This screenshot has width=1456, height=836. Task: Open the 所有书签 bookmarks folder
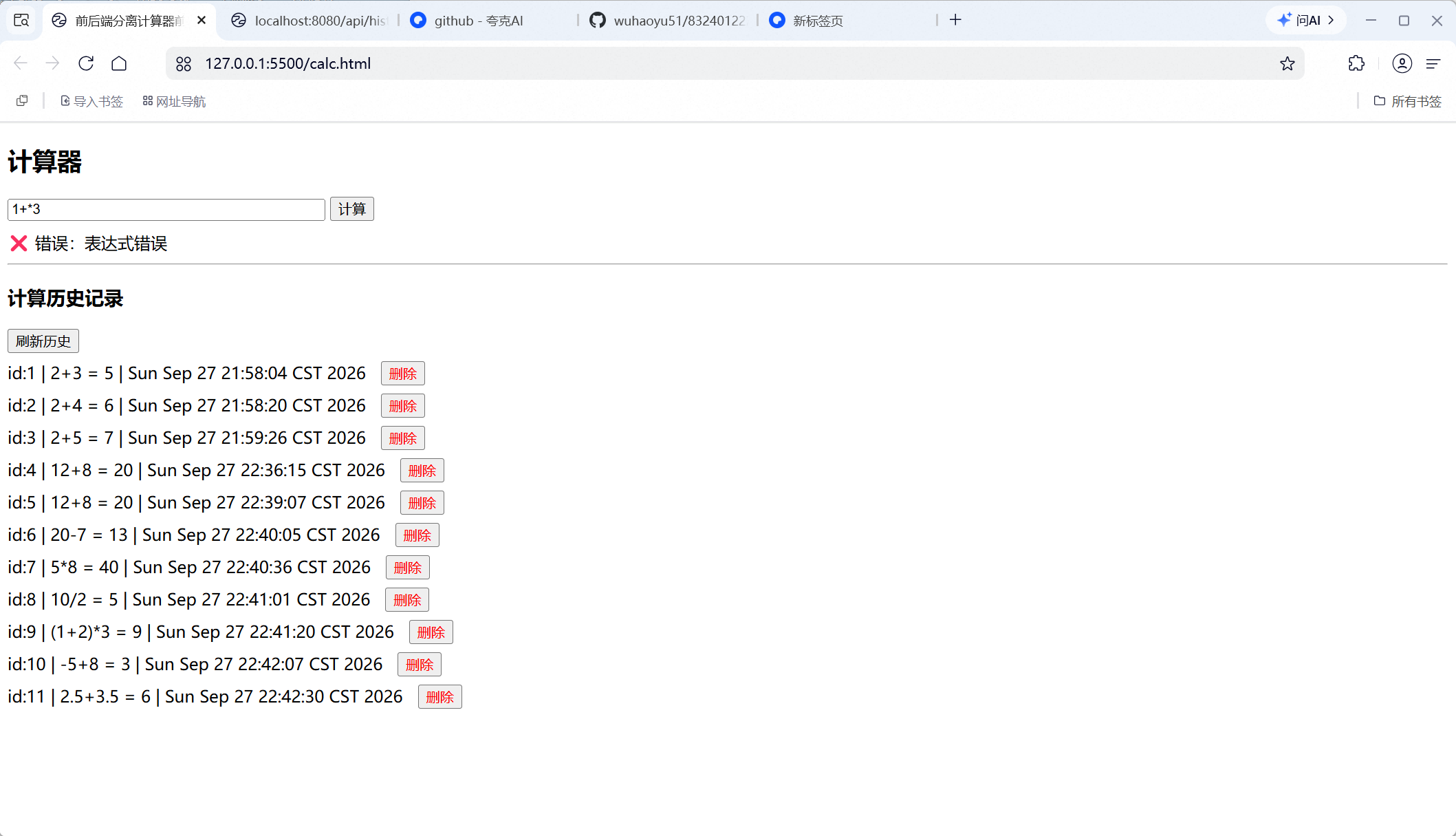[1407, 101]
